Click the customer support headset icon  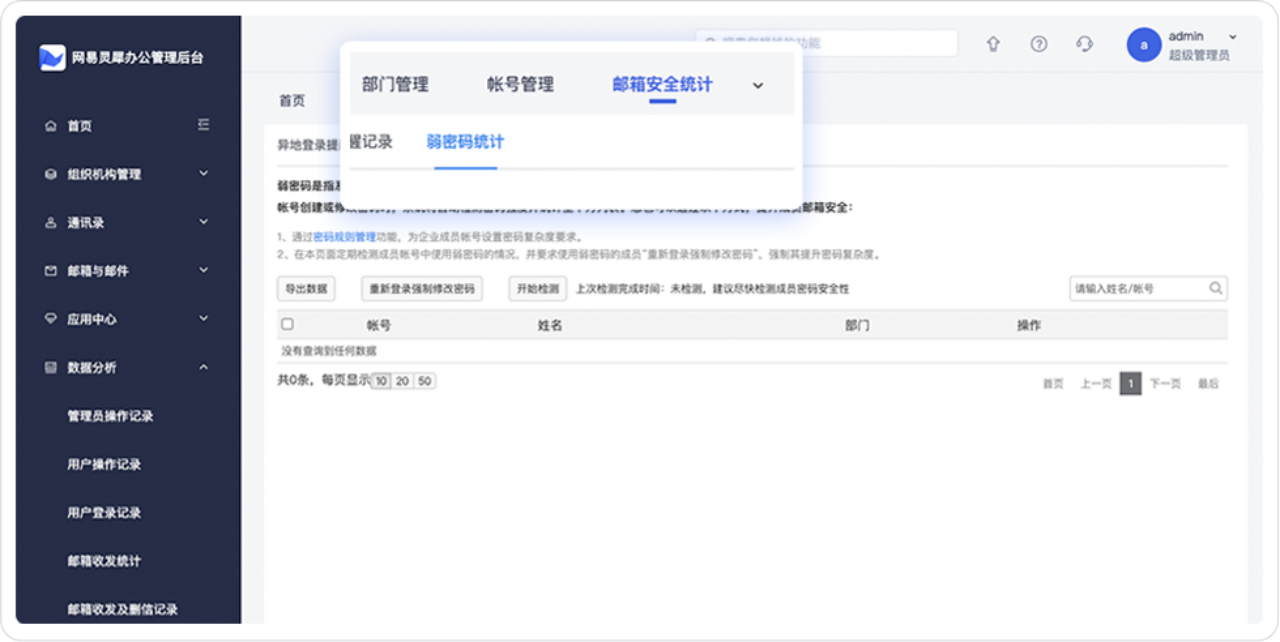coord(1084,44)
